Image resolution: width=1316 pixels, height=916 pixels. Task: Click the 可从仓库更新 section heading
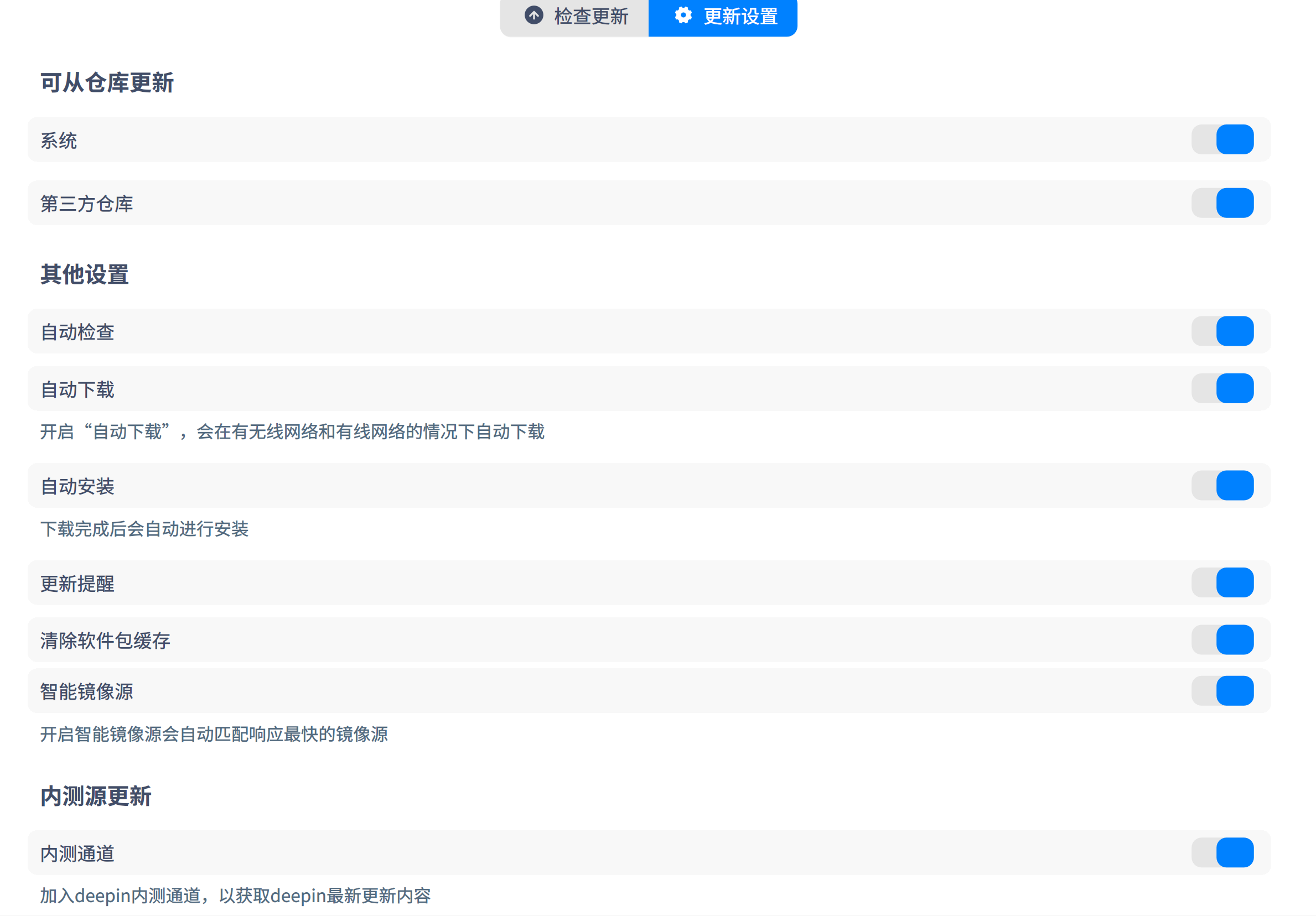107,82
